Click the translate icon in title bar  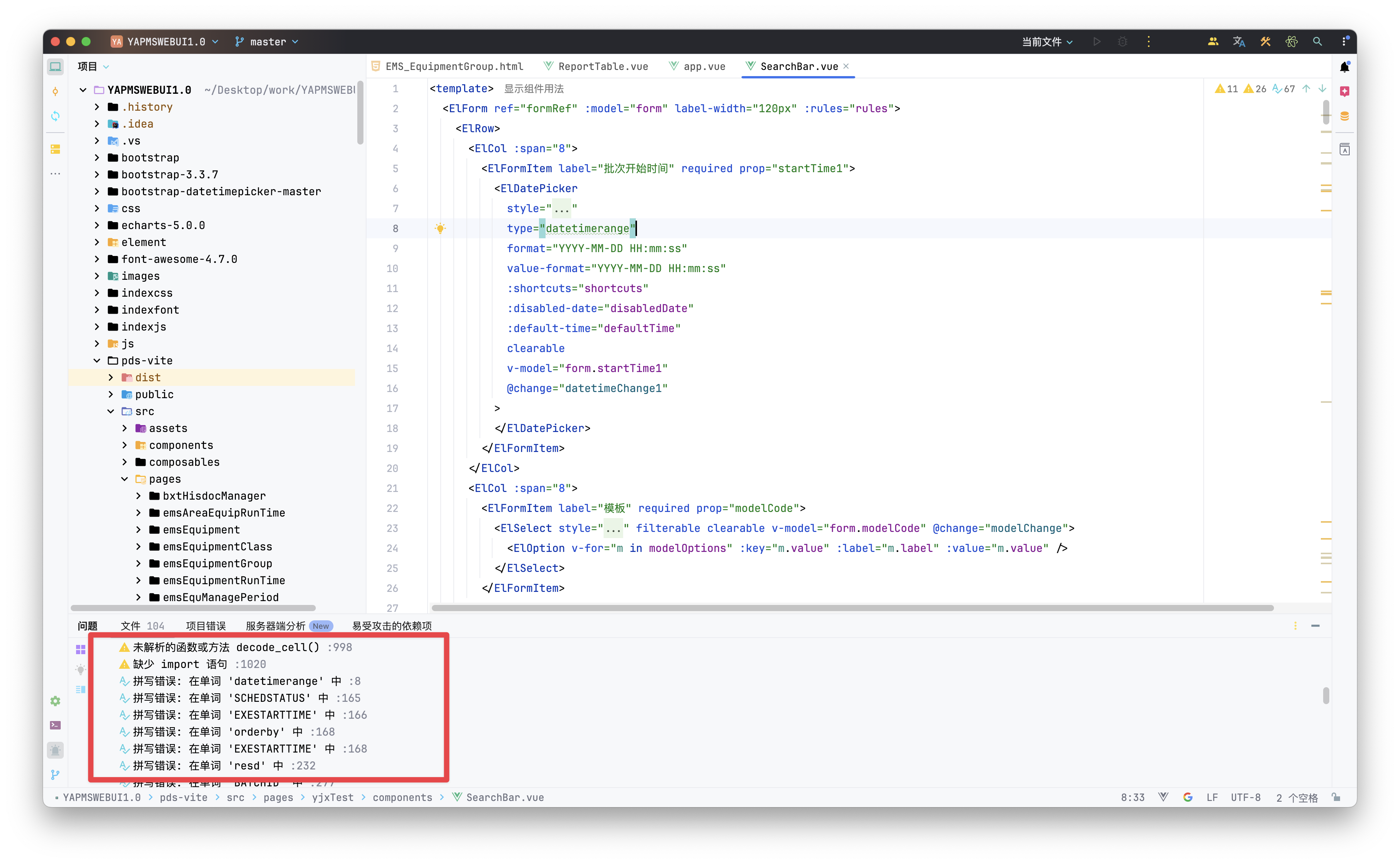1239,42
